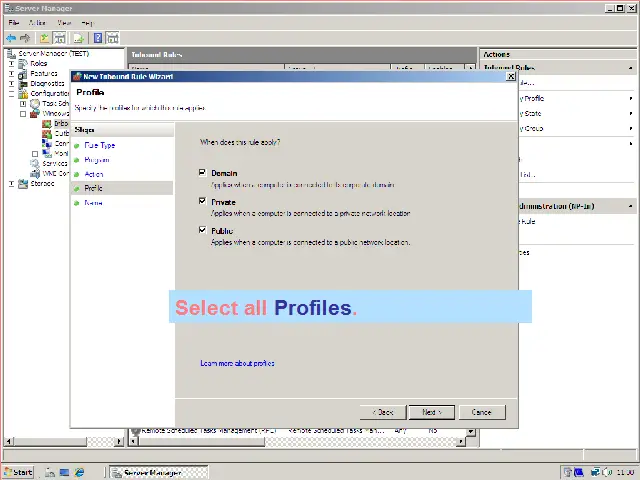Select the Features node icon

[23, 73]
